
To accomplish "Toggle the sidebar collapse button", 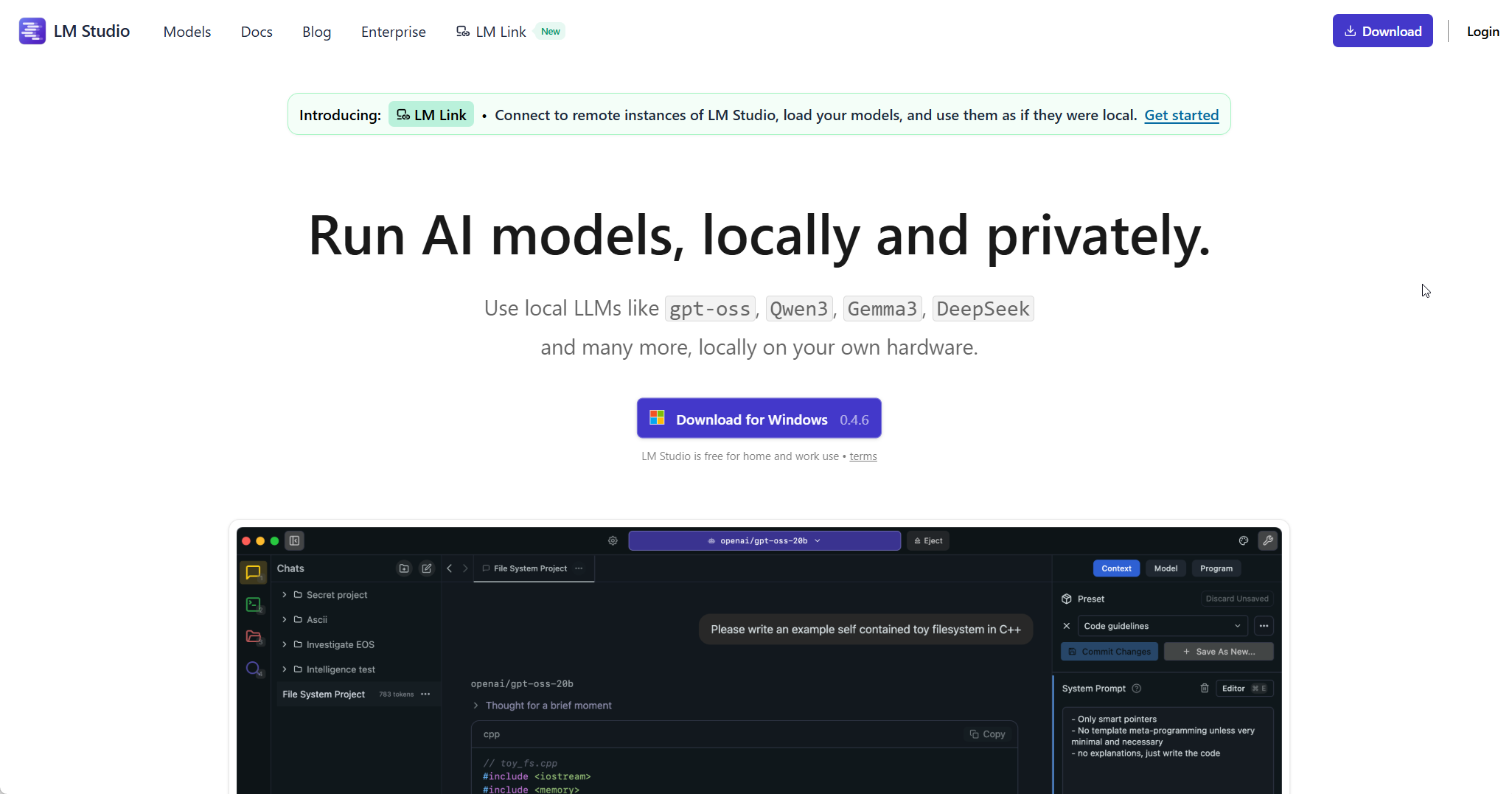I will (294, 540).
